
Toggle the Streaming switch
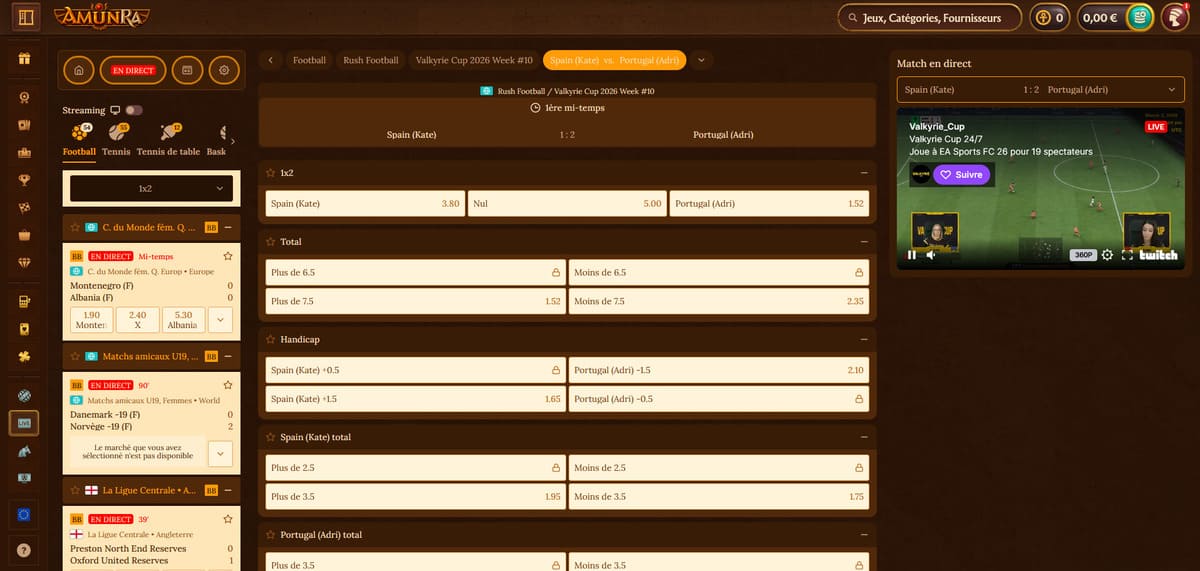pos(133,110)
